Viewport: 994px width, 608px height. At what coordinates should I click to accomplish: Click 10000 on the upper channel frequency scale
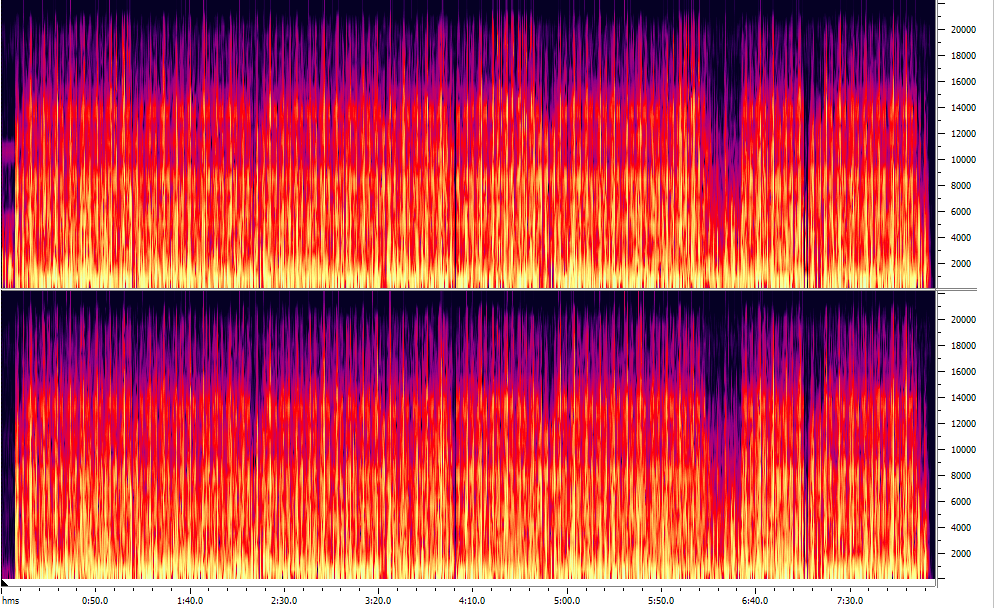point(963,160)
